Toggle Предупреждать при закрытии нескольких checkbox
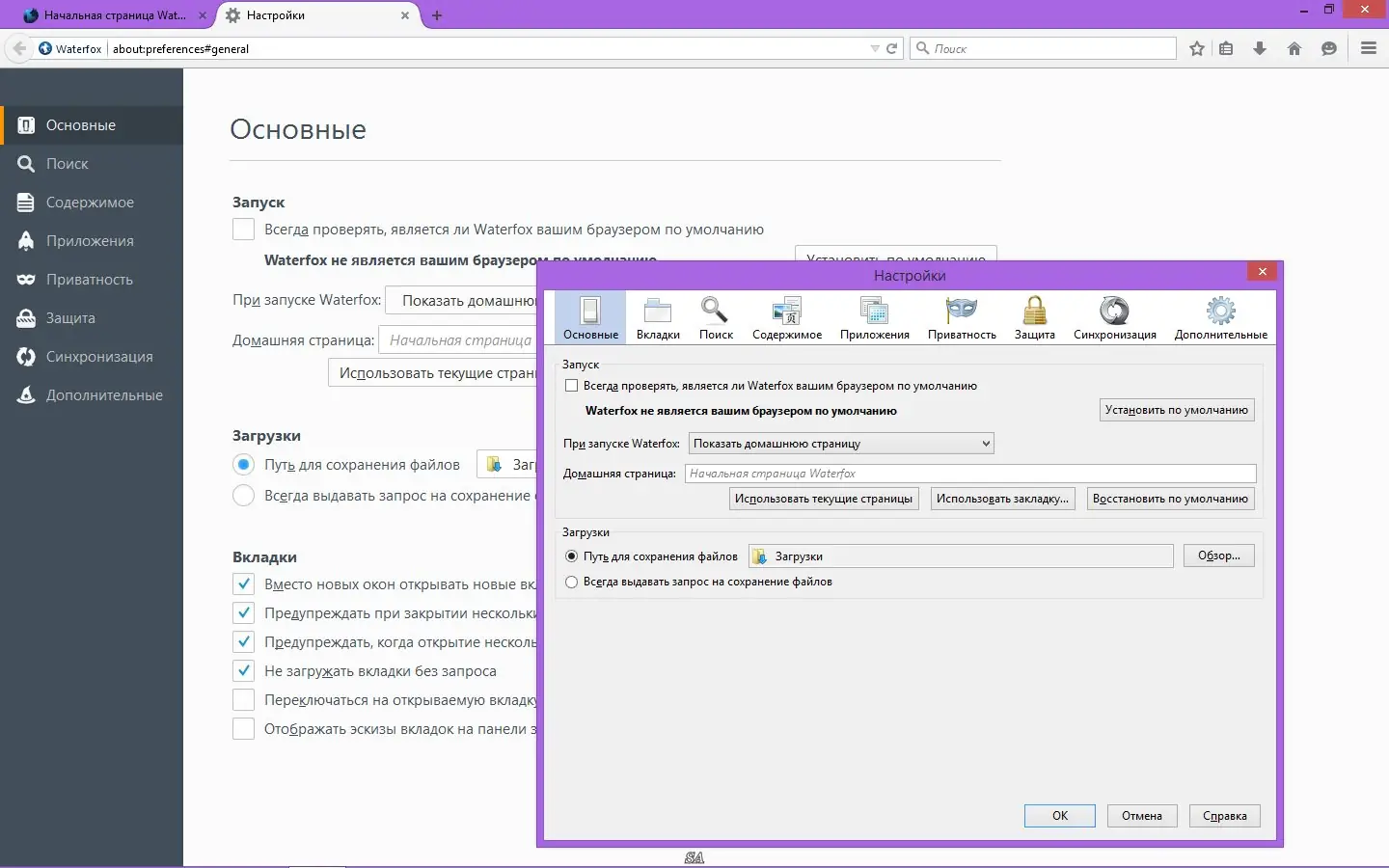 click(x=244, y=613)
